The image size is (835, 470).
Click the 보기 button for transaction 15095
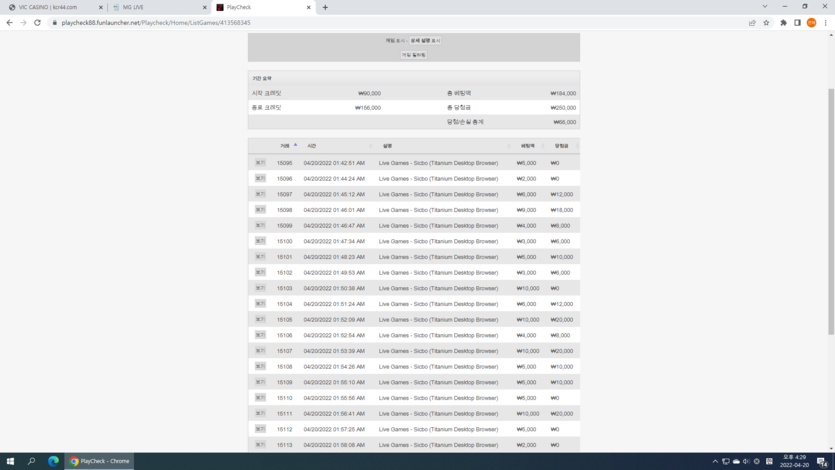260,163
